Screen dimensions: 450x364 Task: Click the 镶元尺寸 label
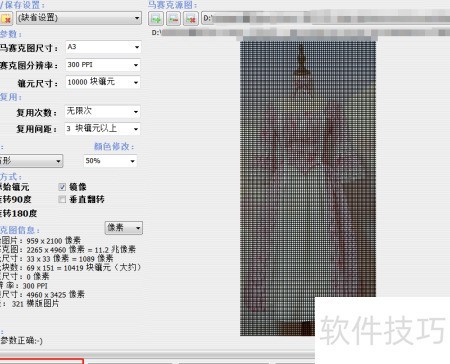pos(38,83)
